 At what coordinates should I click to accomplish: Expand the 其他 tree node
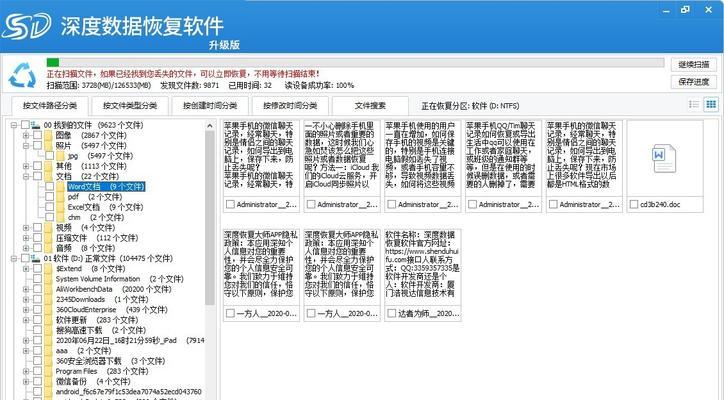(x=26, y=166)
